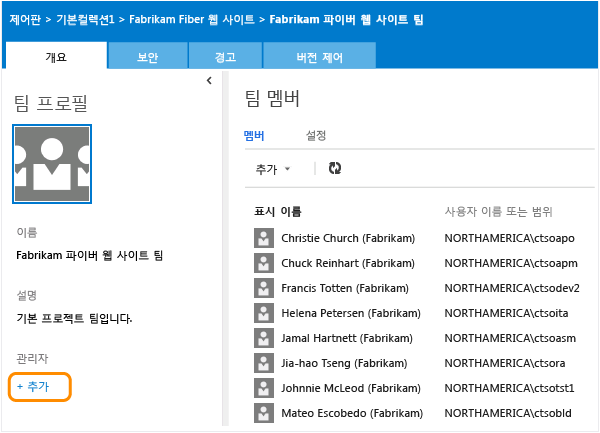Select Christie Church (Fabrikam) name

click(x=348, y=238)
